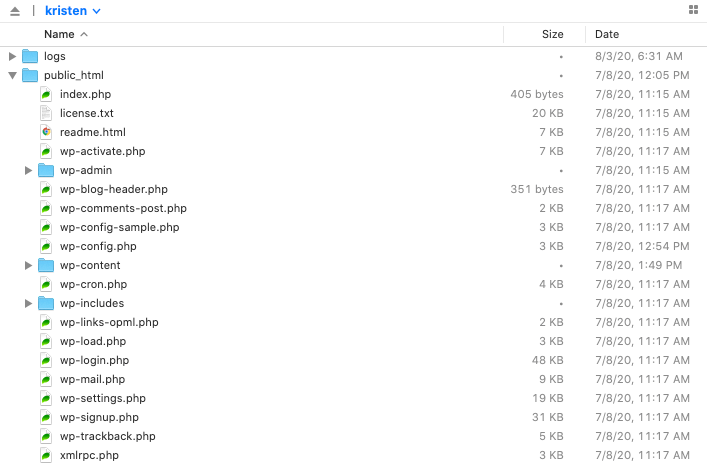Select the file name wp-login.php
Screen dimensions: 707x476
tap(94, 360)
